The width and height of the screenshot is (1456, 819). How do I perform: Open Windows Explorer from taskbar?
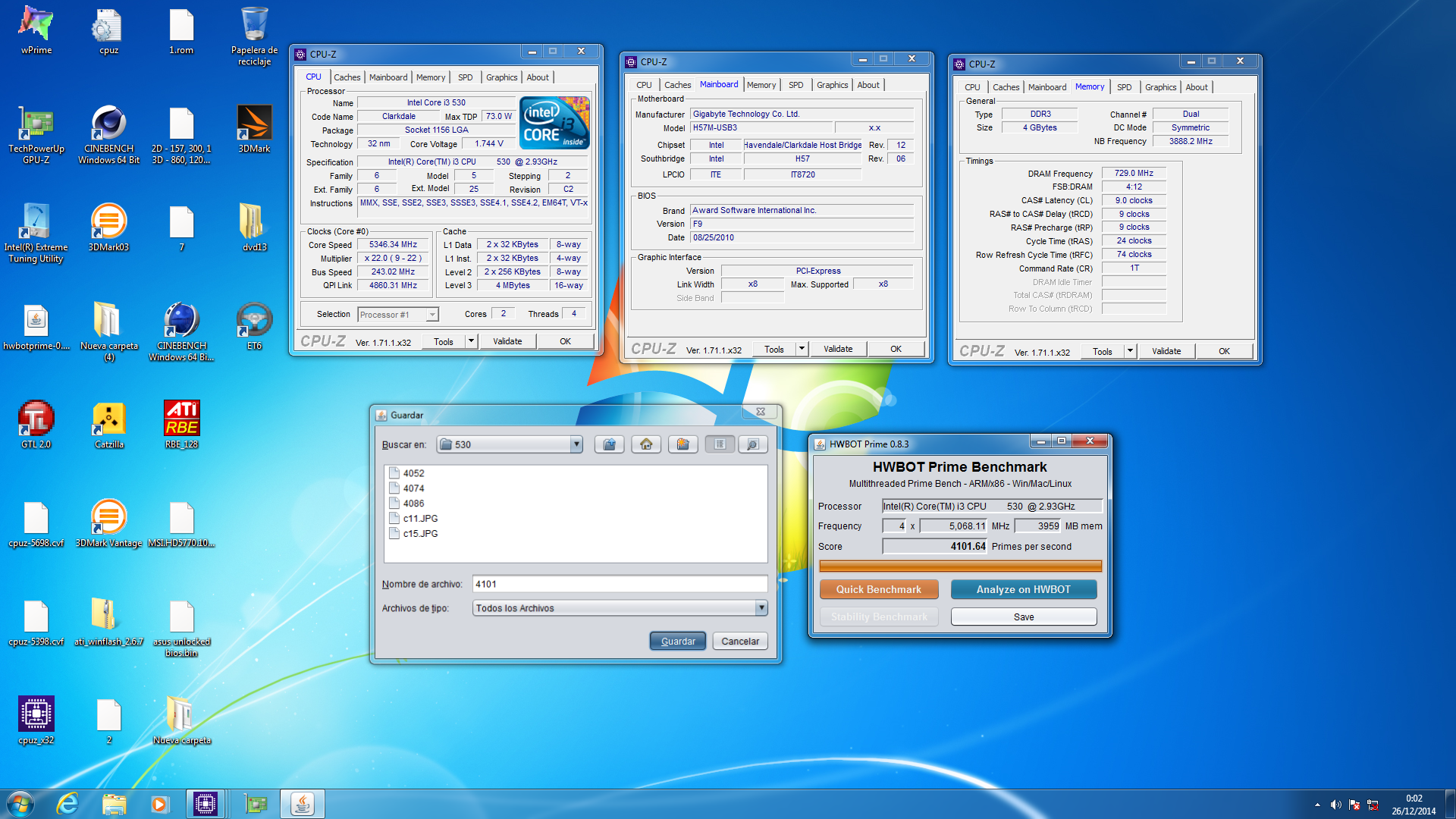tap(115, 804)
